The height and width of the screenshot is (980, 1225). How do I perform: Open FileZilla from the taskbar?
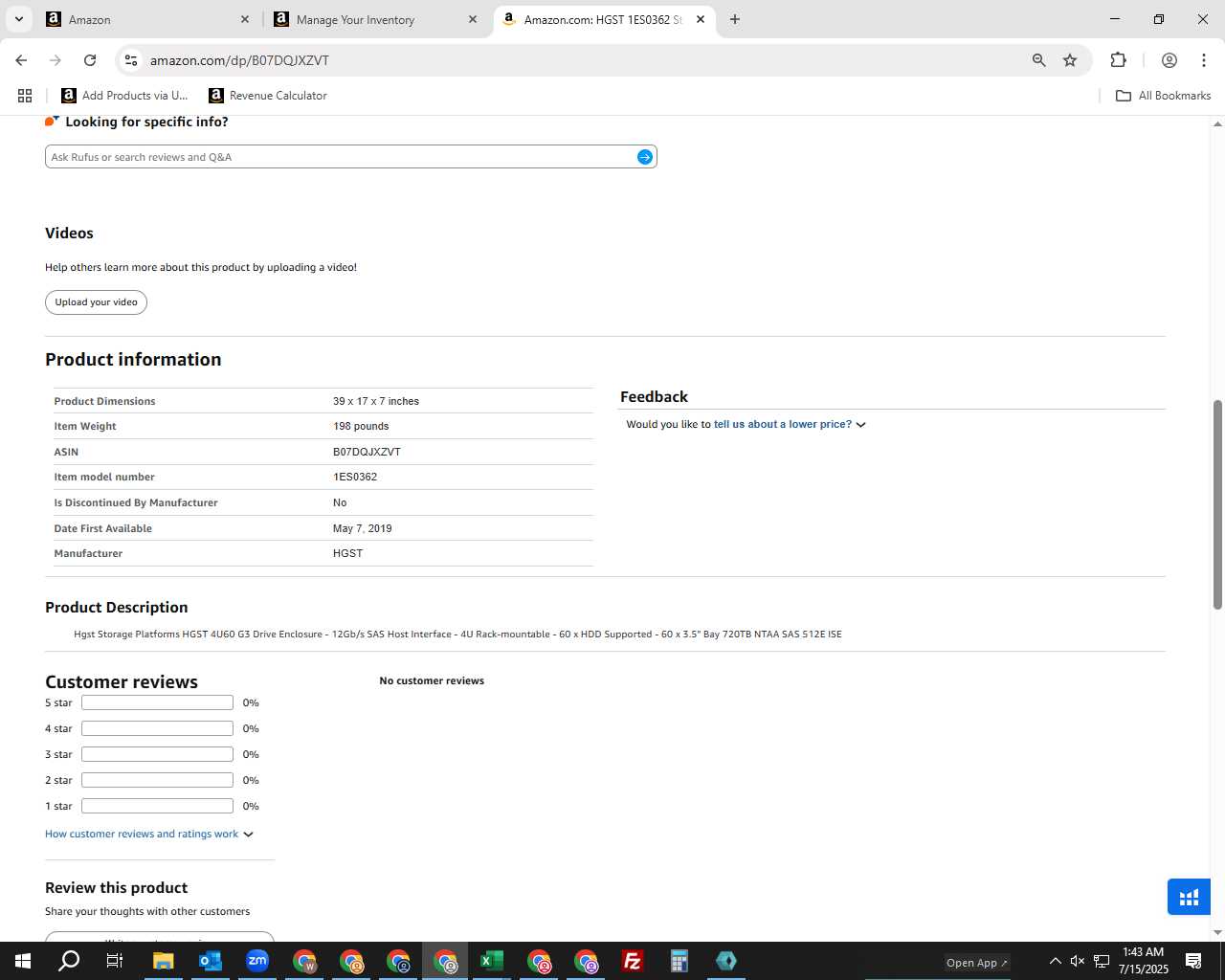coord(633,961)
